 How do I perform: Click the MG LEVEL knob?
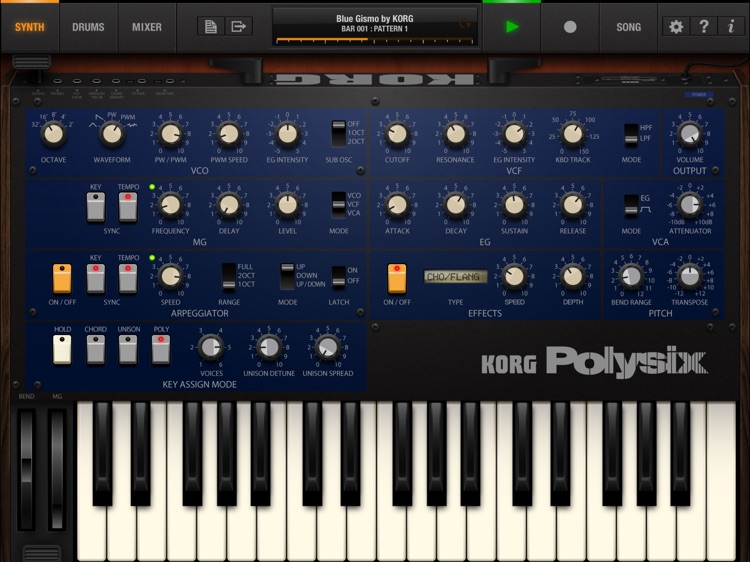pos(287,205)
